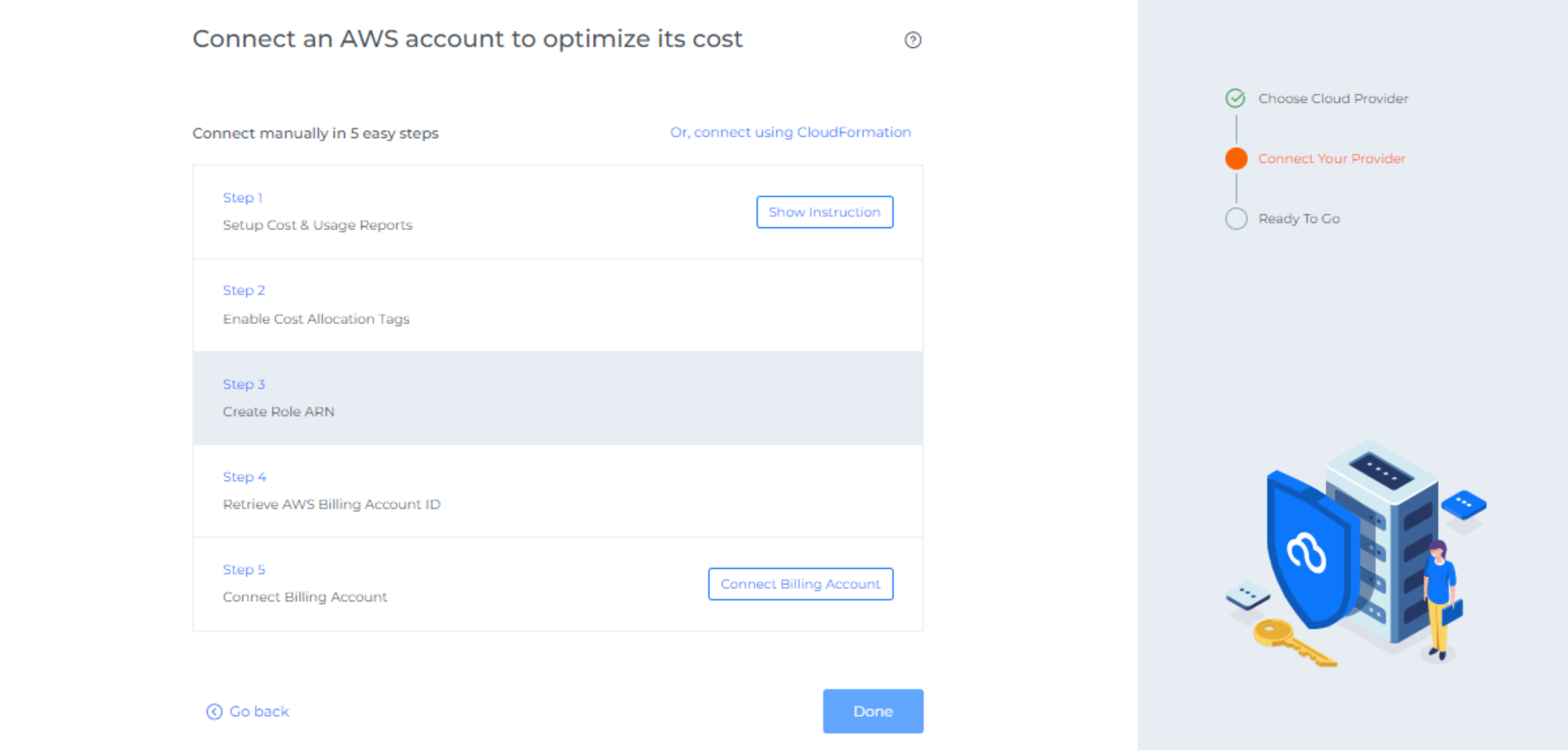
Task: Select the Ready To Go step label
Action: pos(1298,218)
